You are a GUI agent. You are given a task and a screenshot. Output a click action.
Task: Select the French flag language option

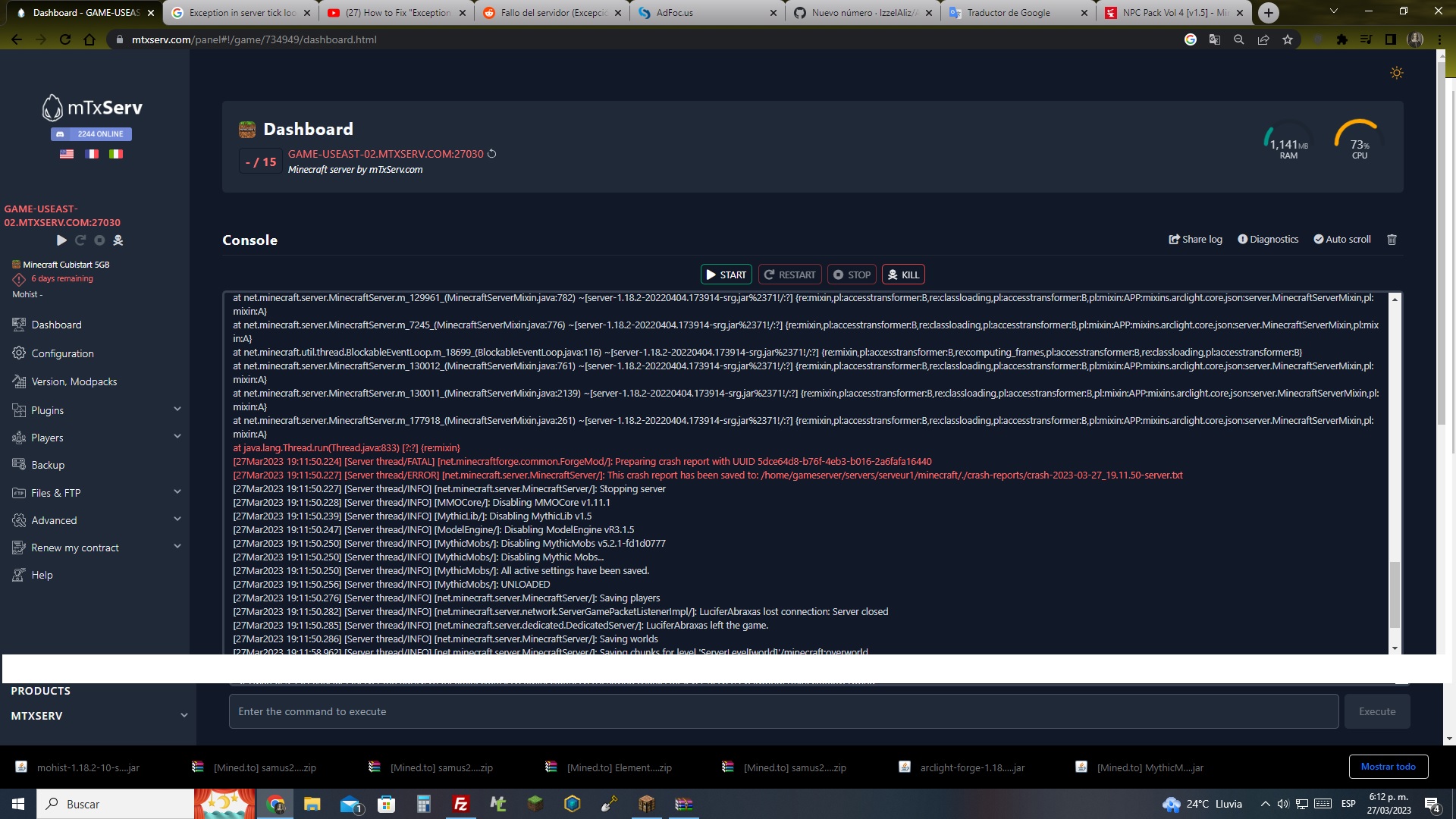click(91, 154)
